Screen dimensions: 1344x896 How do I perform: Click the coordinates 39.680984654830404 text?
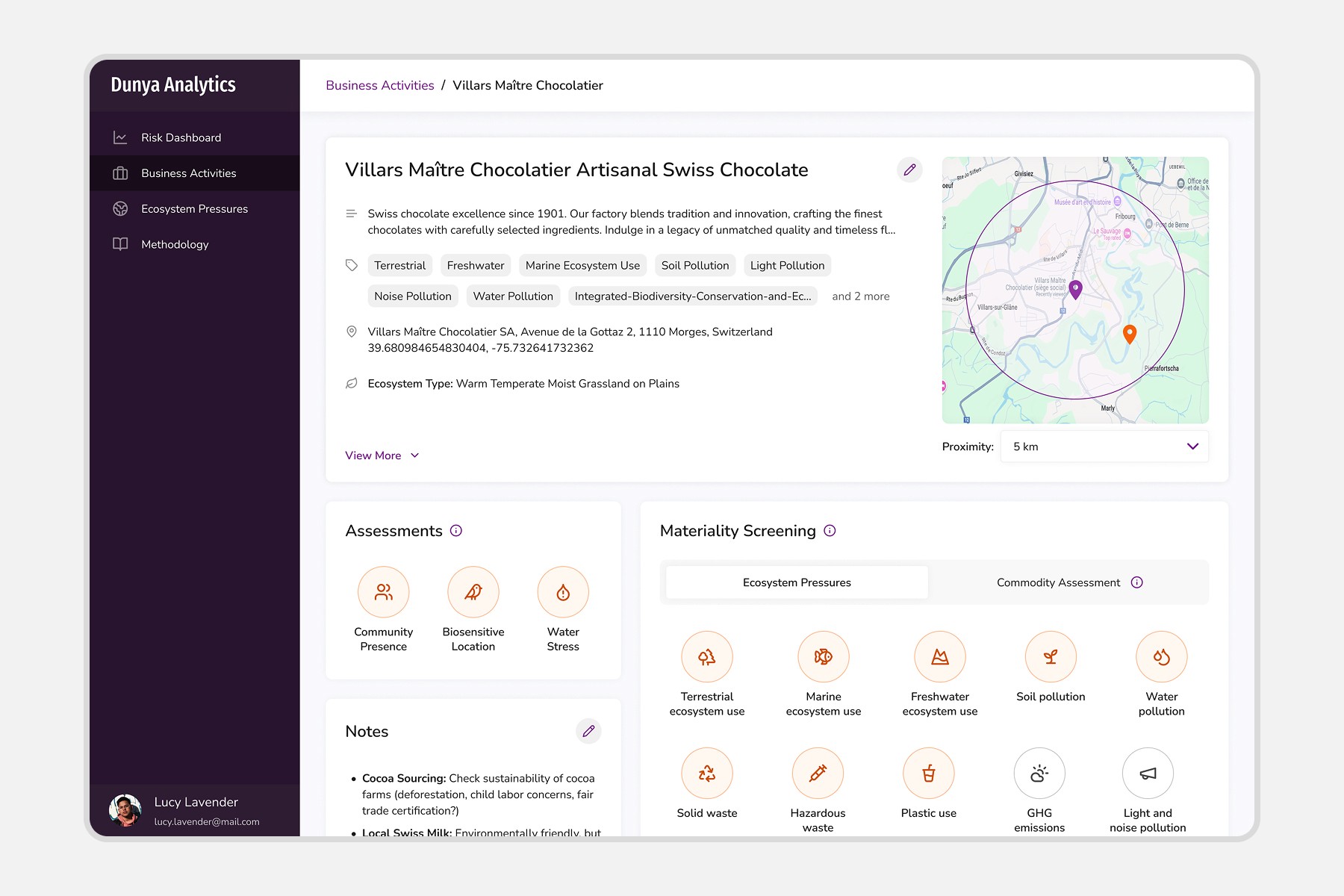point(481,348)
